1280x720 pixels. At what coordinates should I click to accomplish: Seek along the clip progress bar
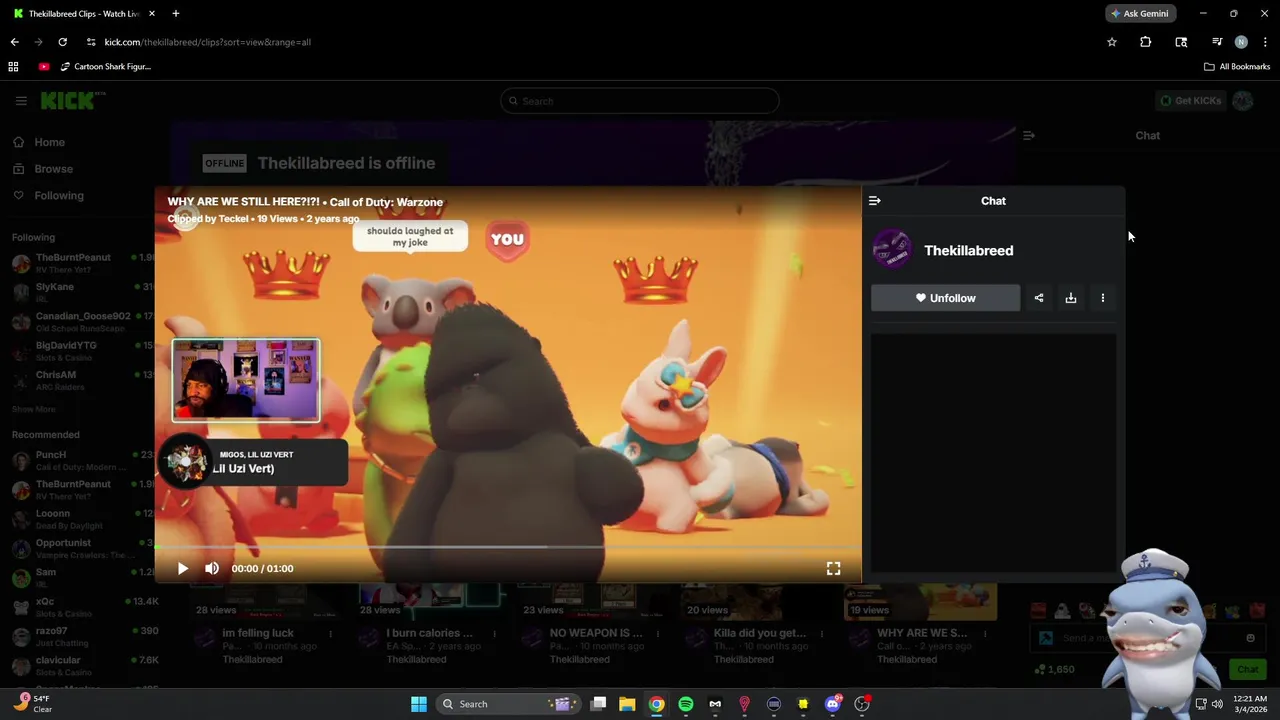[x=508, y=547]
